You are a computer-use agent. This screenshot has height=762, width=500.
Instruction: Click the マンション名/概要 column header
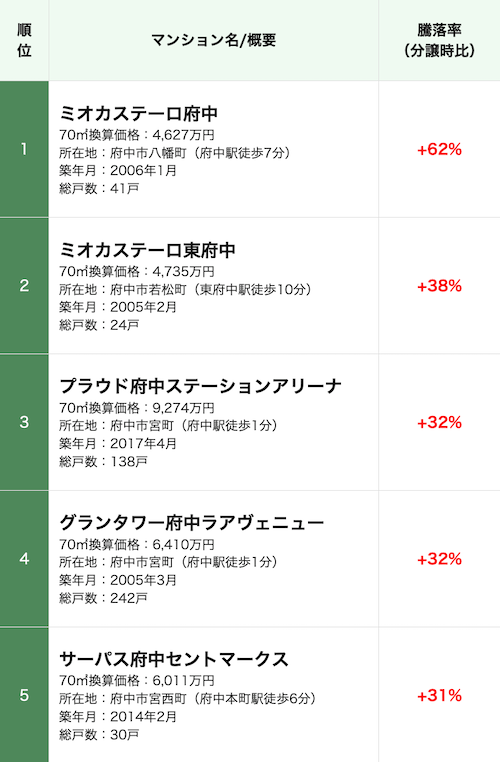point(213,40)
